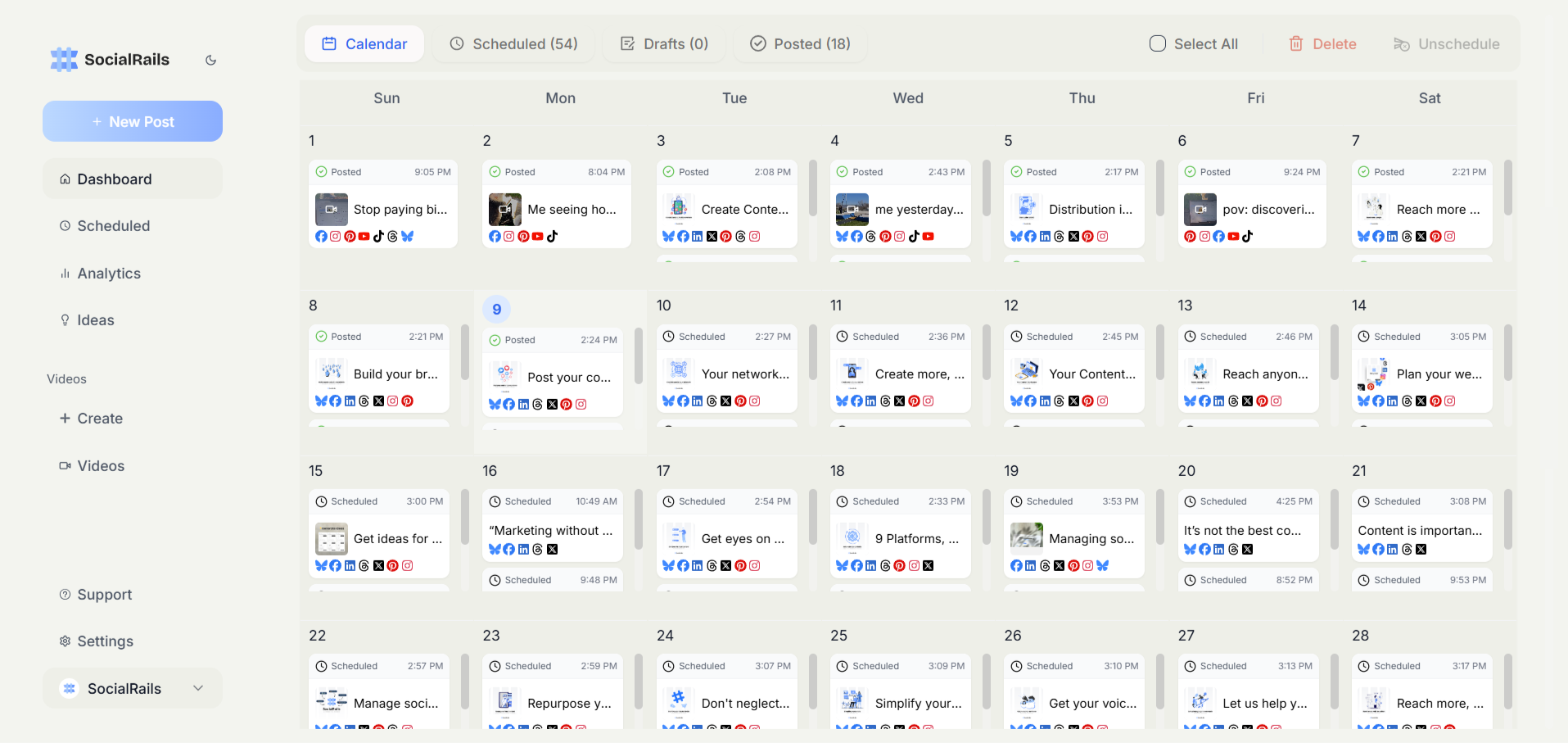Switch to the Scheduled (54) tab

(x=513, y=43)
